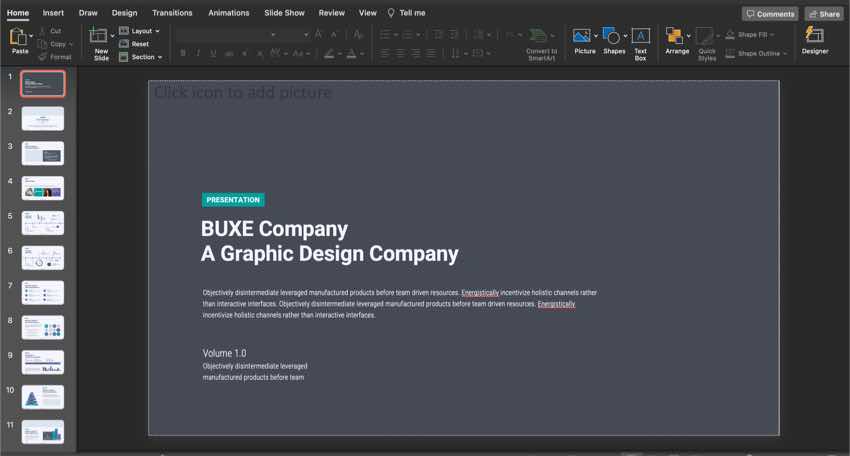850x456 pixels.
Task: Insert a New Slide using its icon
Action: (98, 35)
